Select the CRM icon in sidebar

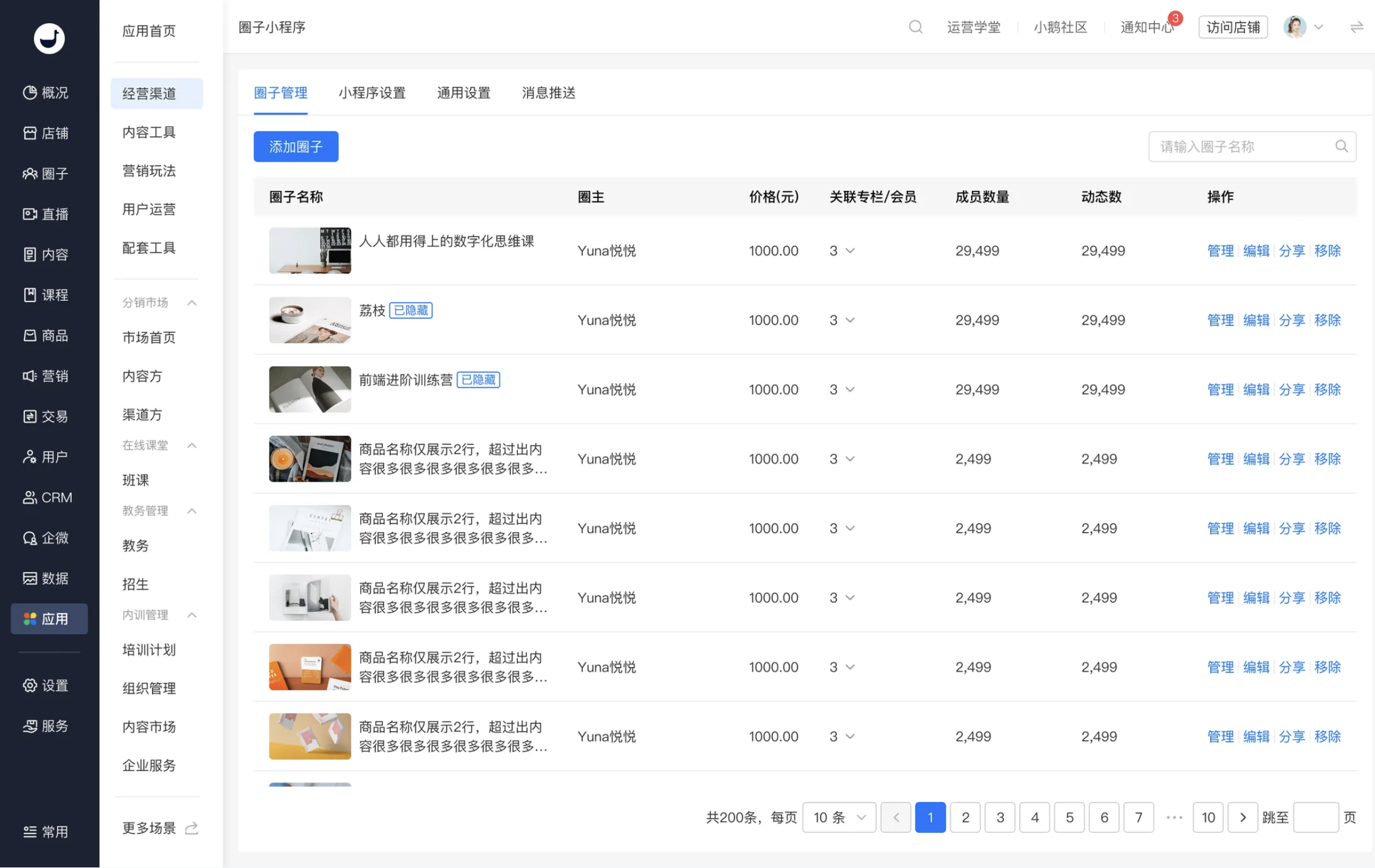[29, 497]
